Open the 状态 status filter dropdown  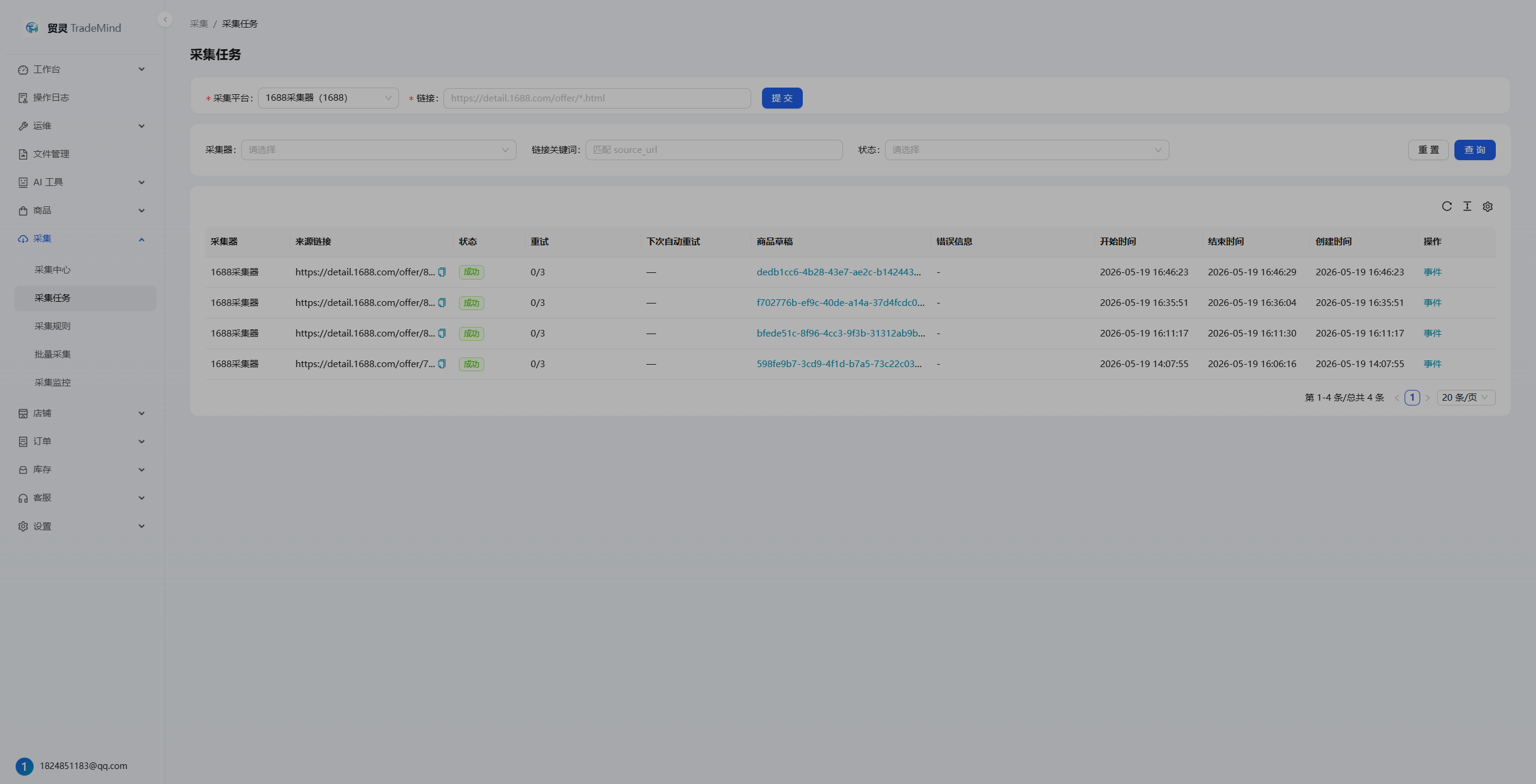click(x=1027, y=150)
